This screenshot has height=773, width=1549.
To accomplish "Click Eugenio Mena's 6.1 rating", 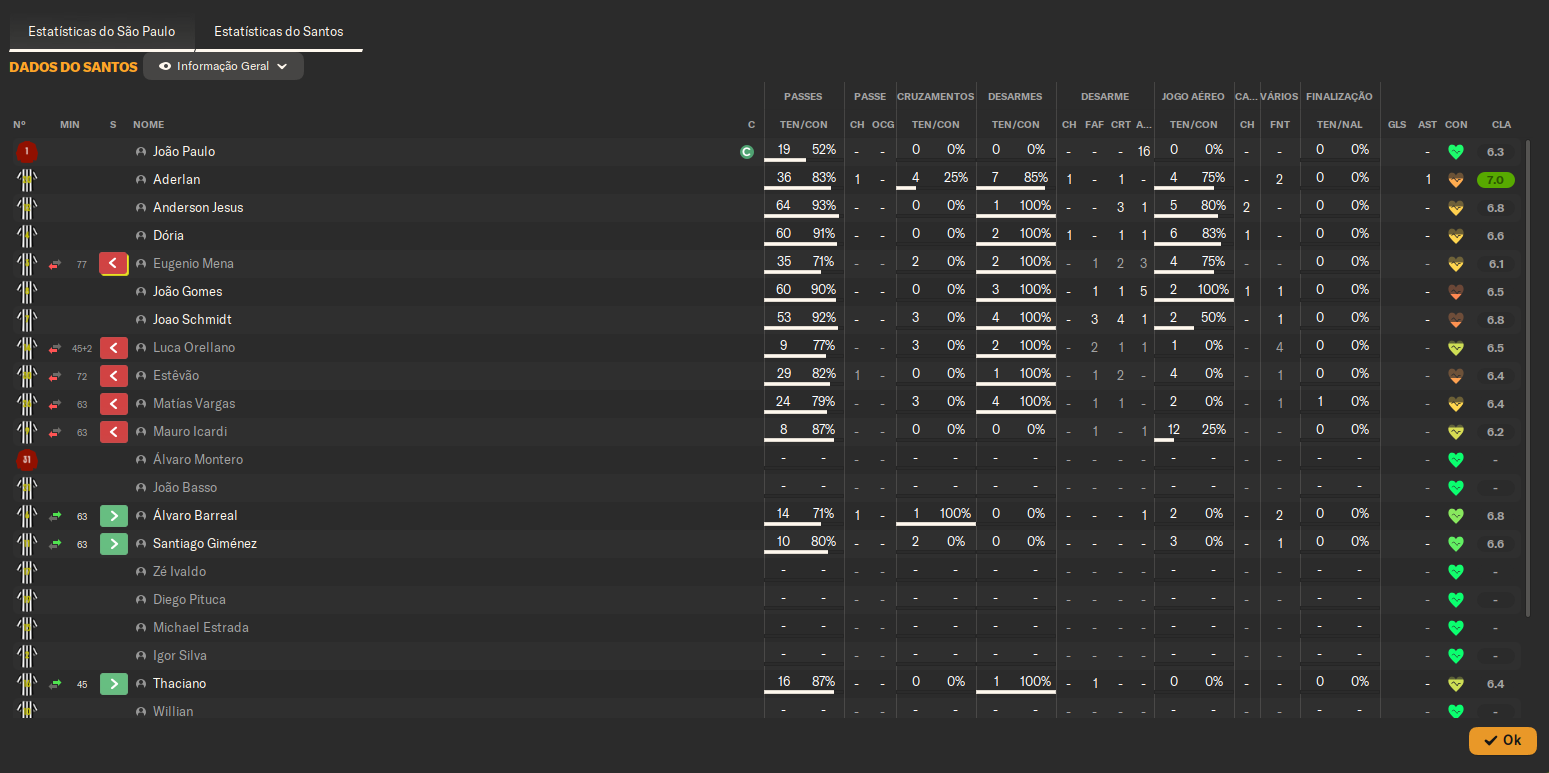I will coord(1495,264).
